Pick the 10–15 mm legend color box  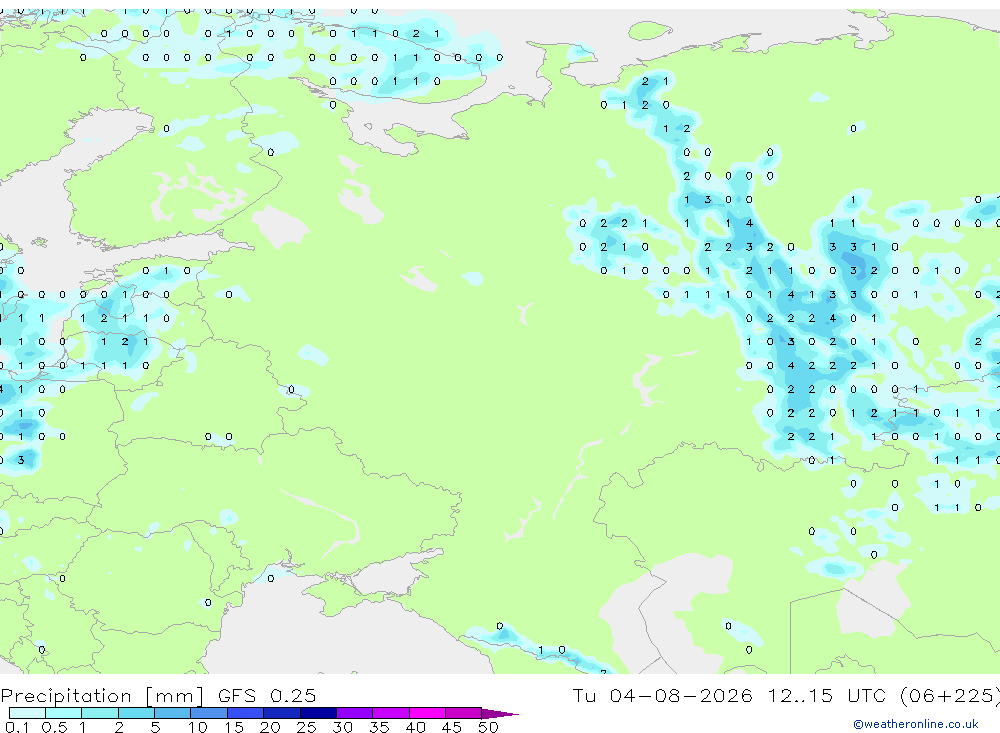(x=209, y=713)
